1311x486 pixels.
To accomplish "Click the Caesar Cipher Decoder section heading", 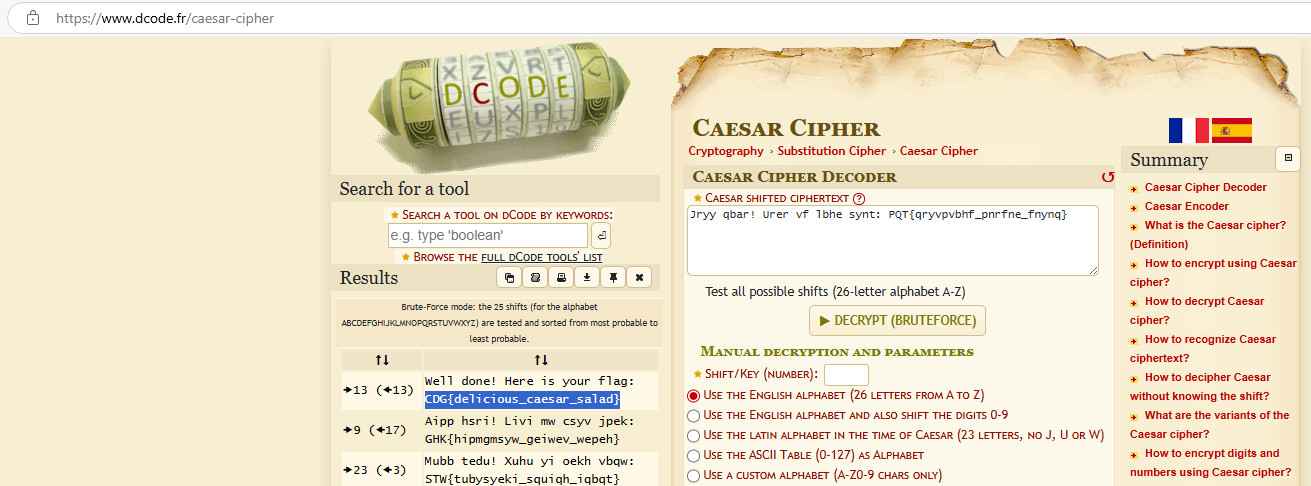I will (x=794, y=177).
